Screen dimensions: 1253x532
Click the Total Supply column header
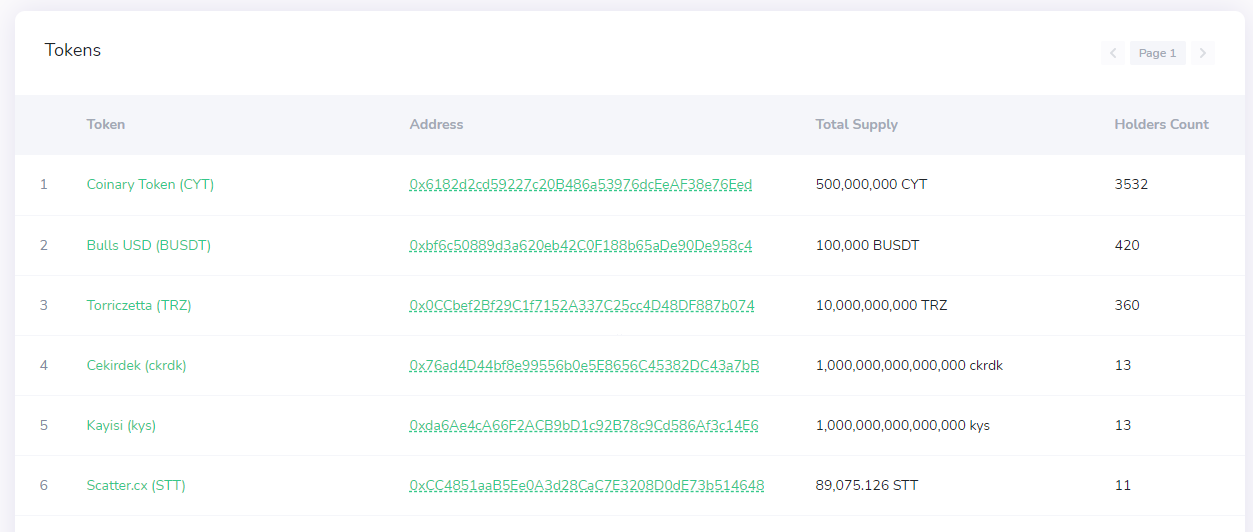(x=857, y=125)
